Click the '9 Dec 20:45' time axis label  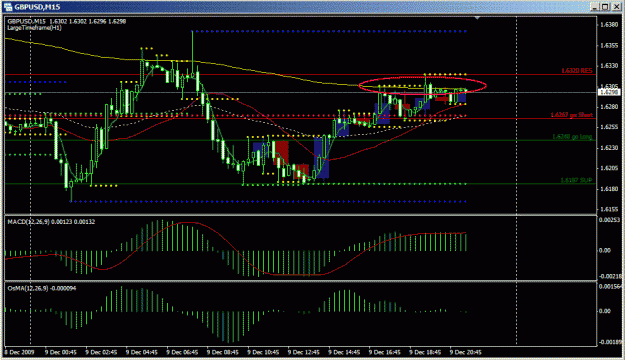(466, 352)
